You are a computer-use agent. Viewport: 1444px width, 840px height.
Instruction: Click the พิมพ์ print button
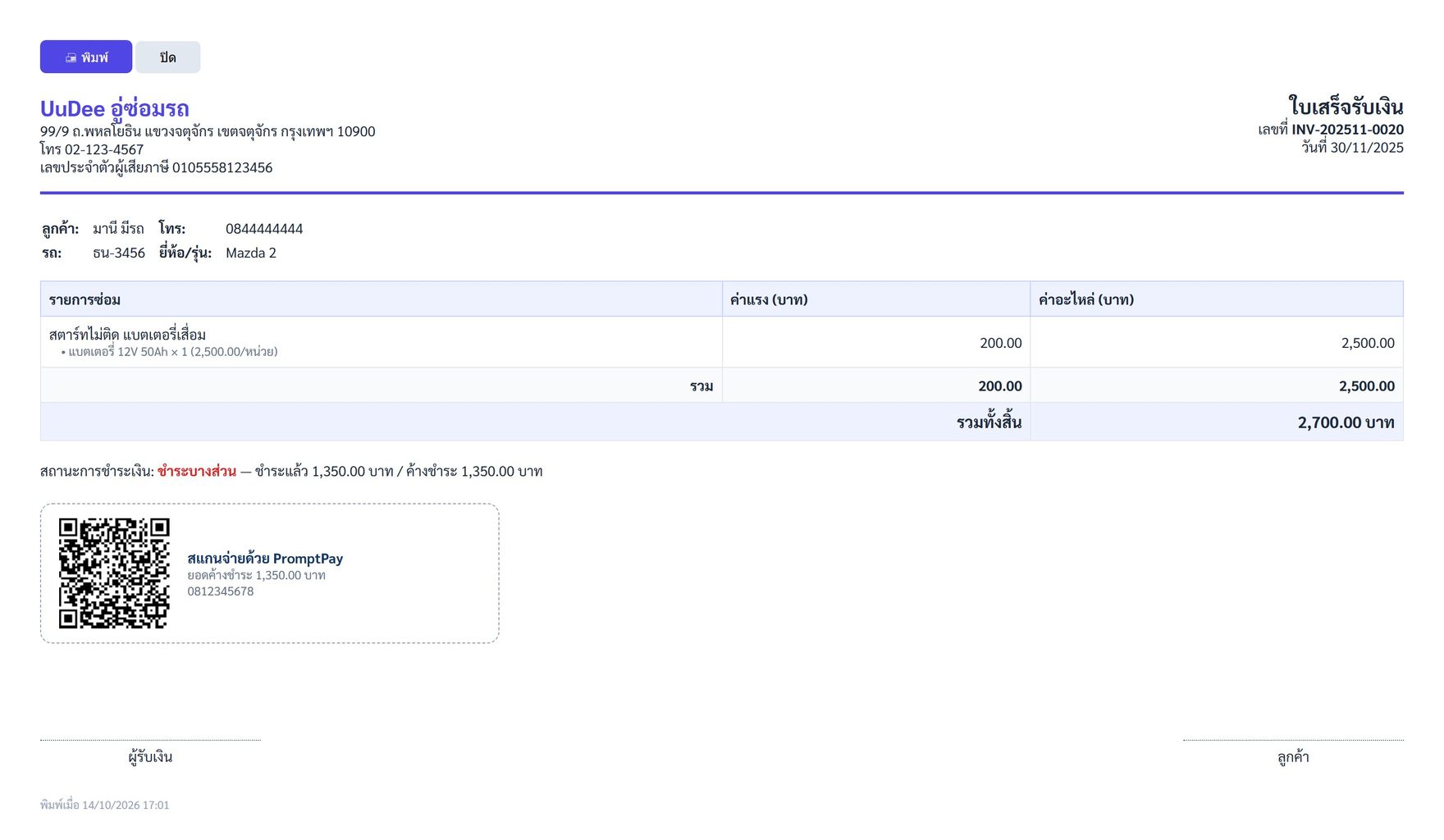pos(86,57)
